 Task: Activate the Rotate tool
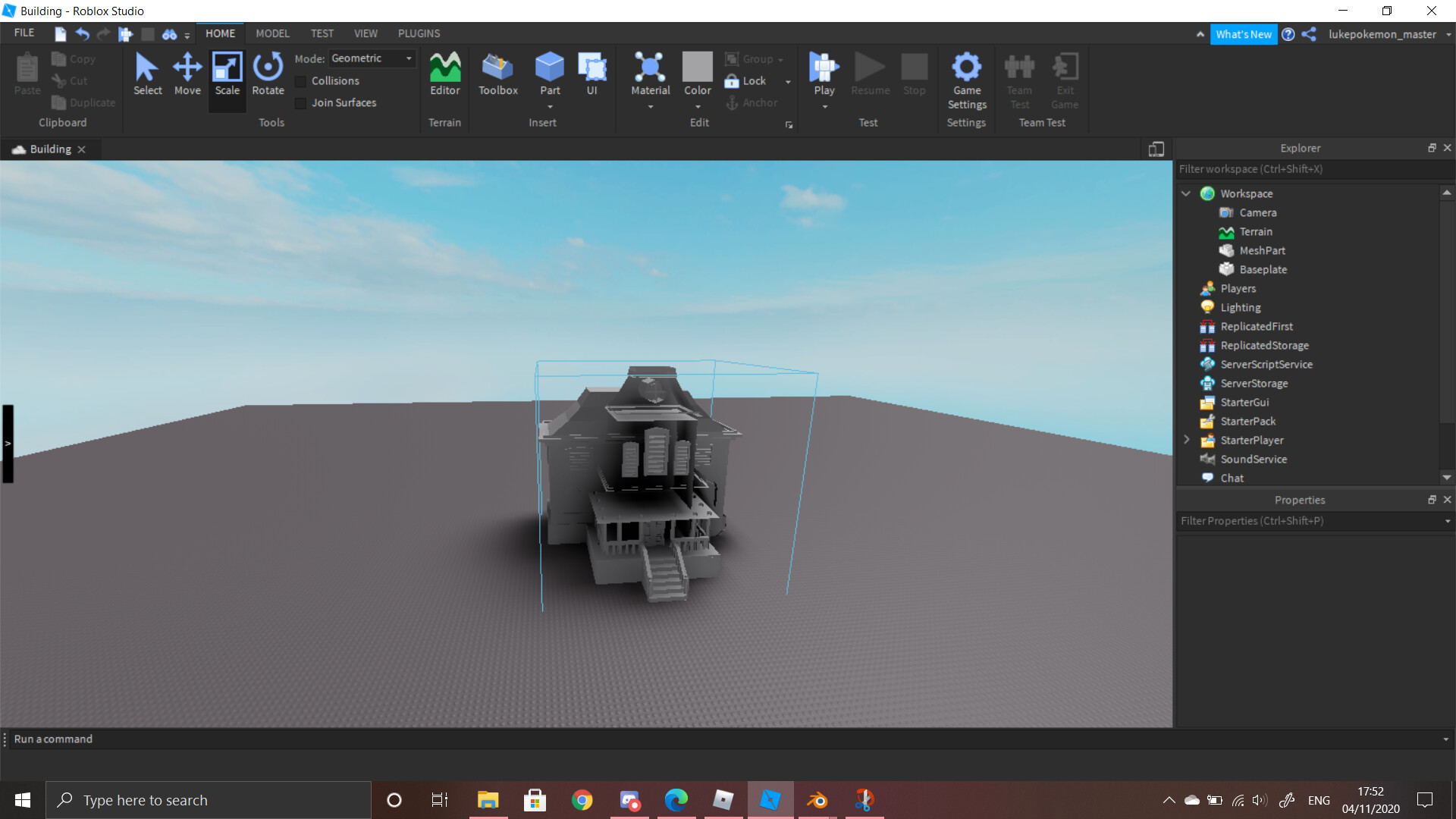click(x=268, y=74)
